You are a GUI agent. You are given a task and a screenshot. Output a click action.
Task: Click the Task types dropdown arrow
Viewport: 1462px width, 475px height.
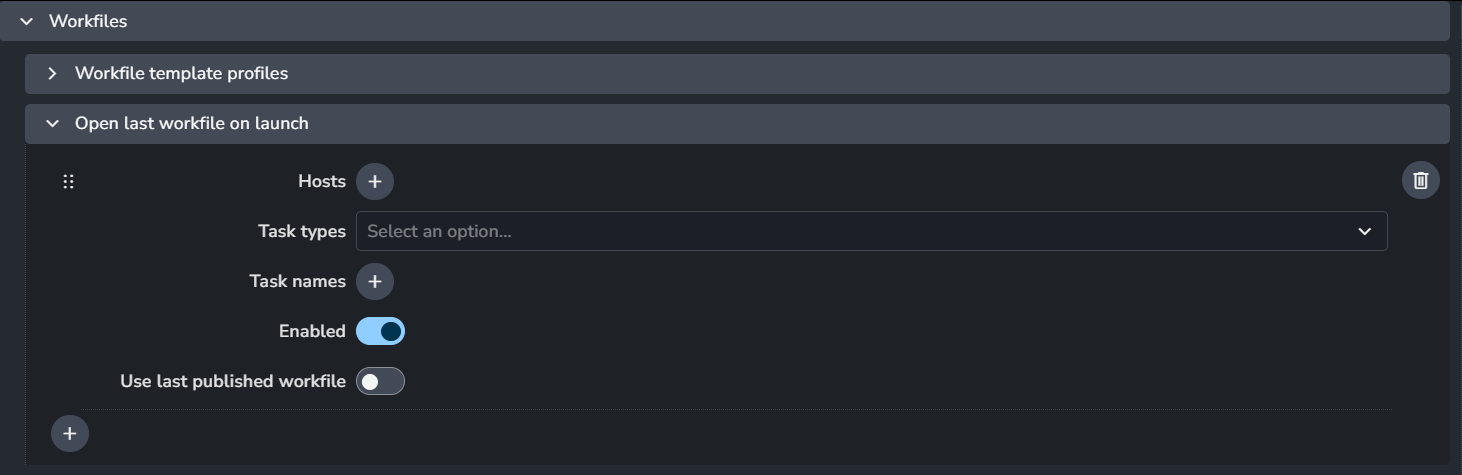[x=1364, y=231]
